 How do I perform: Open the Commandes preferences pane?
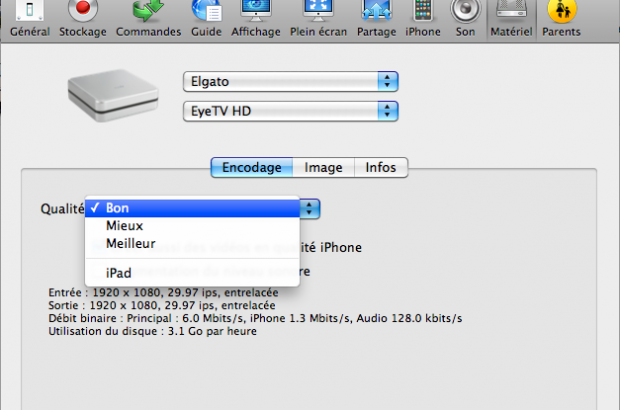[148, 16]
